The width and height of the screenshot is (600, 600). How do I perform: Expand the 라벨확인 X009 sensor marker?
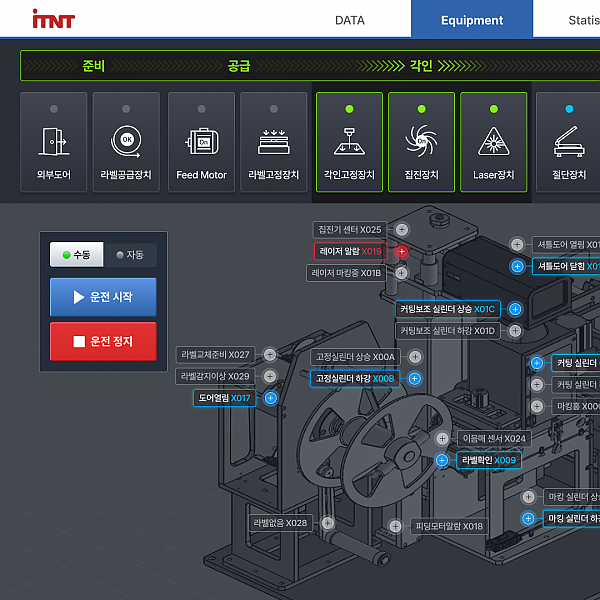click(442, 461)
